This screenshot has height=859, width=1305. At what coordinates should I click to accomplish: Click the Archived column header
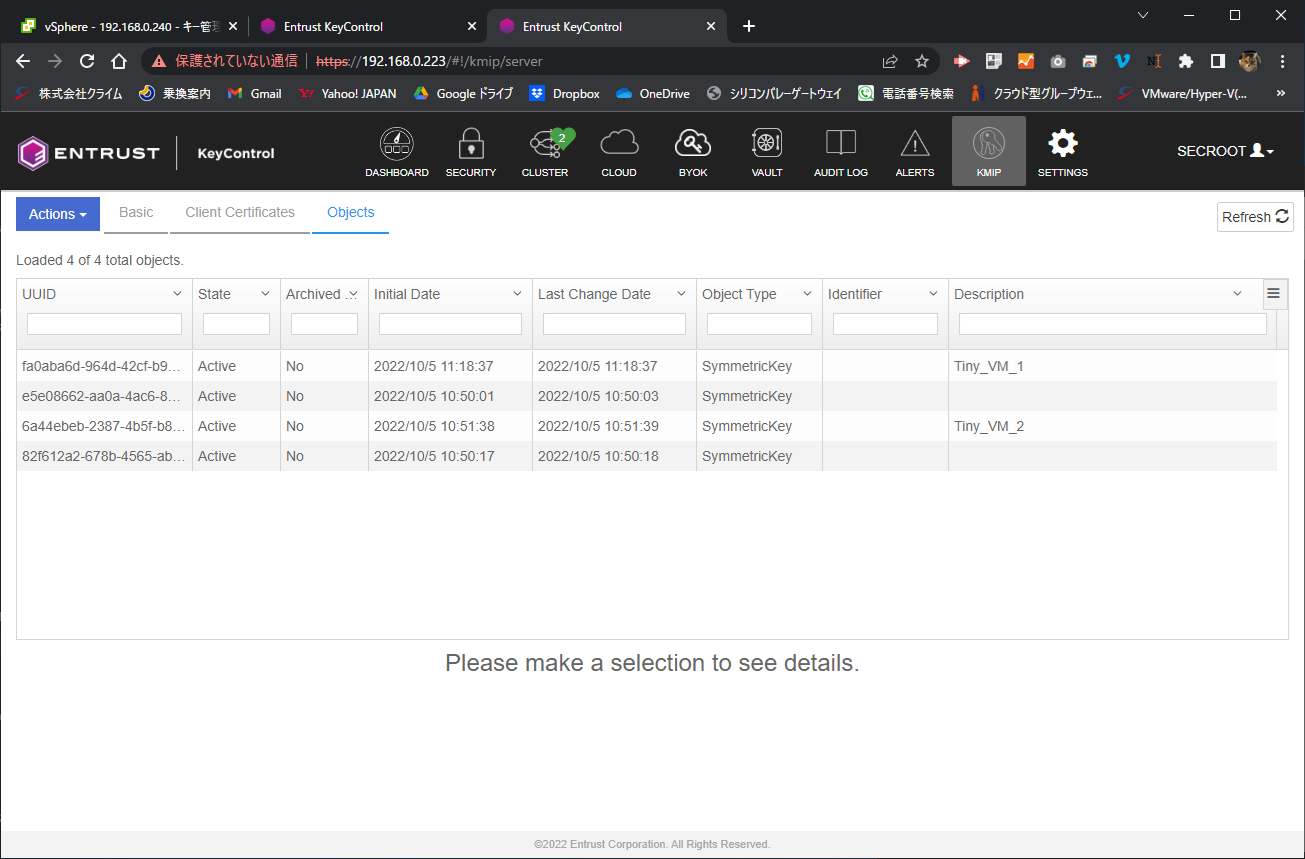click(x=323, y=294)
